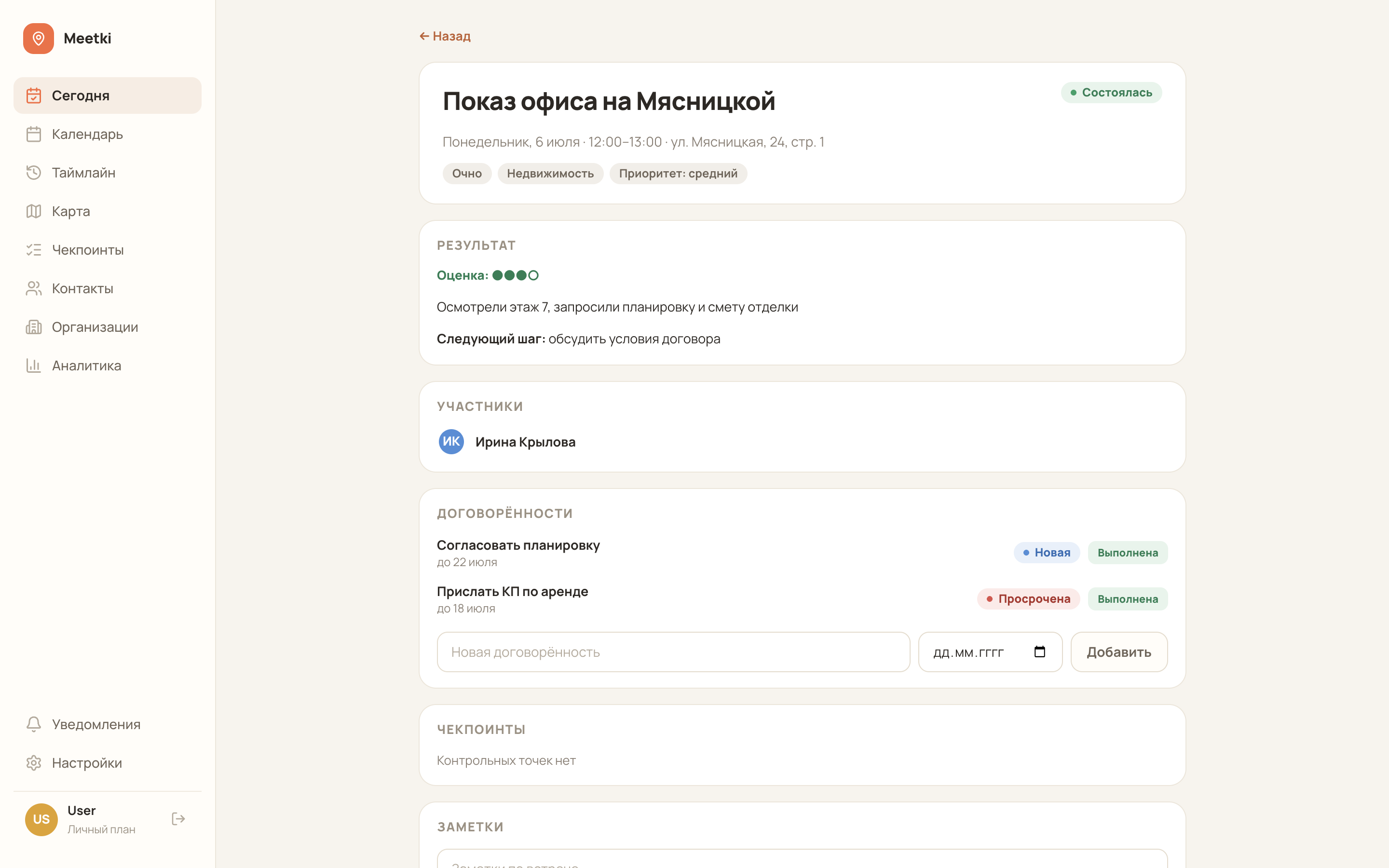Screen dimensions: 1389x868
Task: Click the logout icon next to User
Action: [178, 819]
